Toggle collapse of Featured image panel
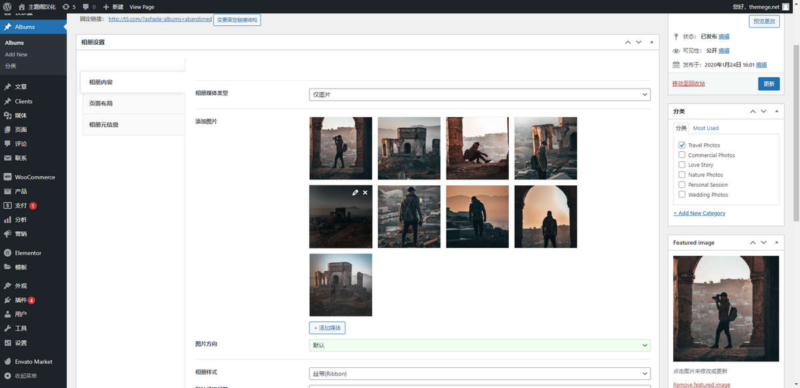The height and width of the screenshot is (388, 800). click(777, 242)
